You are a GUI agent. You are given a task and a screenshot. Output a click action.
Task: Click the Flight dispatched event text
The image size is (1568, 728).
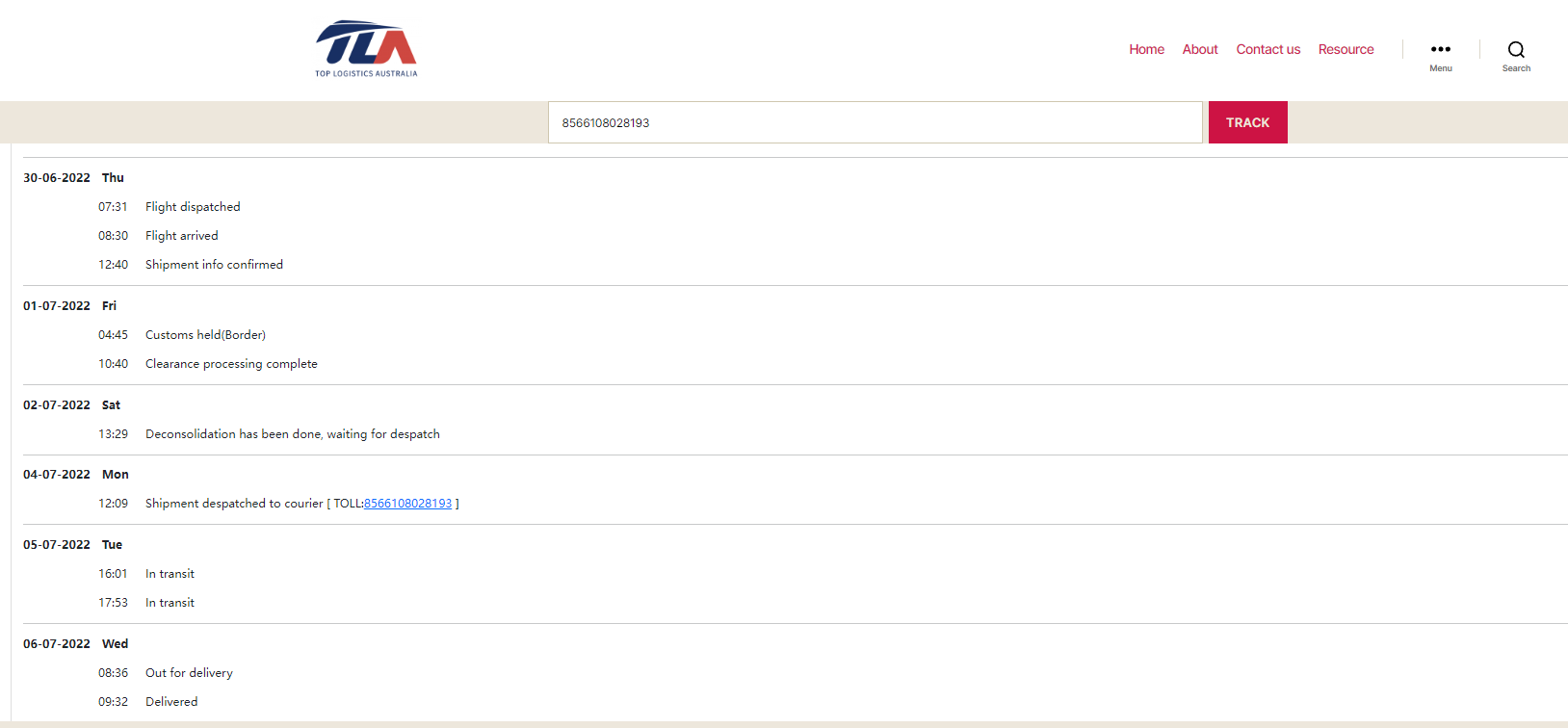(x=193, y=207)
